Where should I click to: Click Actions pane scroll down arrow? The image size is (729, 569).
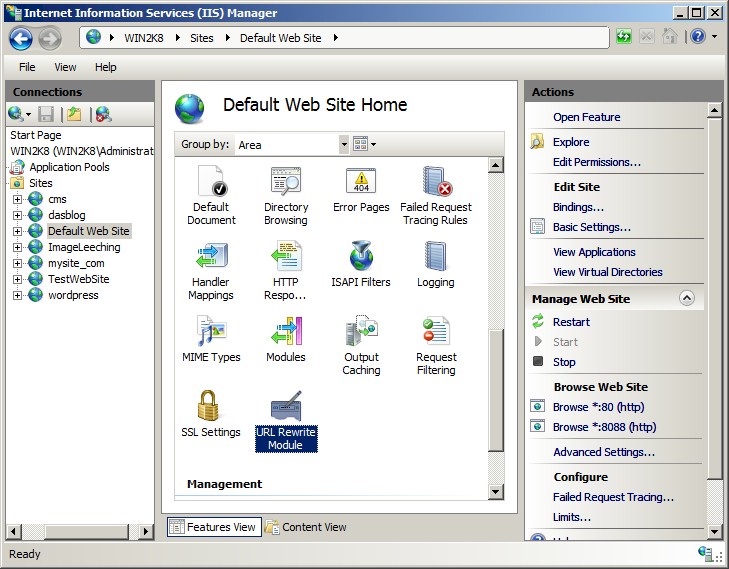[714, 531]
